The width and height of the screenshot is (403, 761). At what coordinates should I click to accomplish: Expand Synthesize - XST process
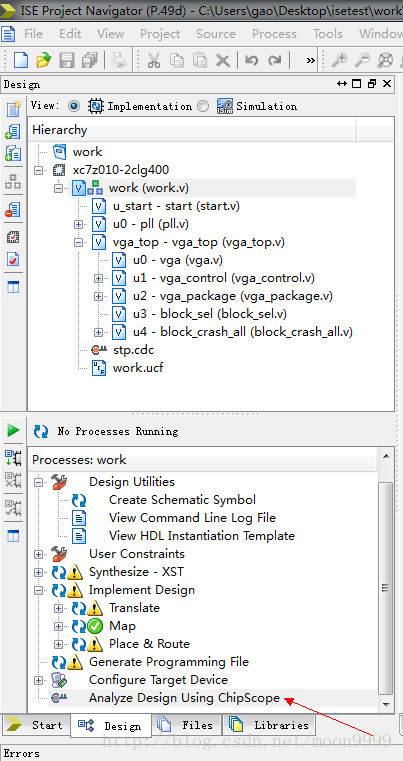coord(39,573)
